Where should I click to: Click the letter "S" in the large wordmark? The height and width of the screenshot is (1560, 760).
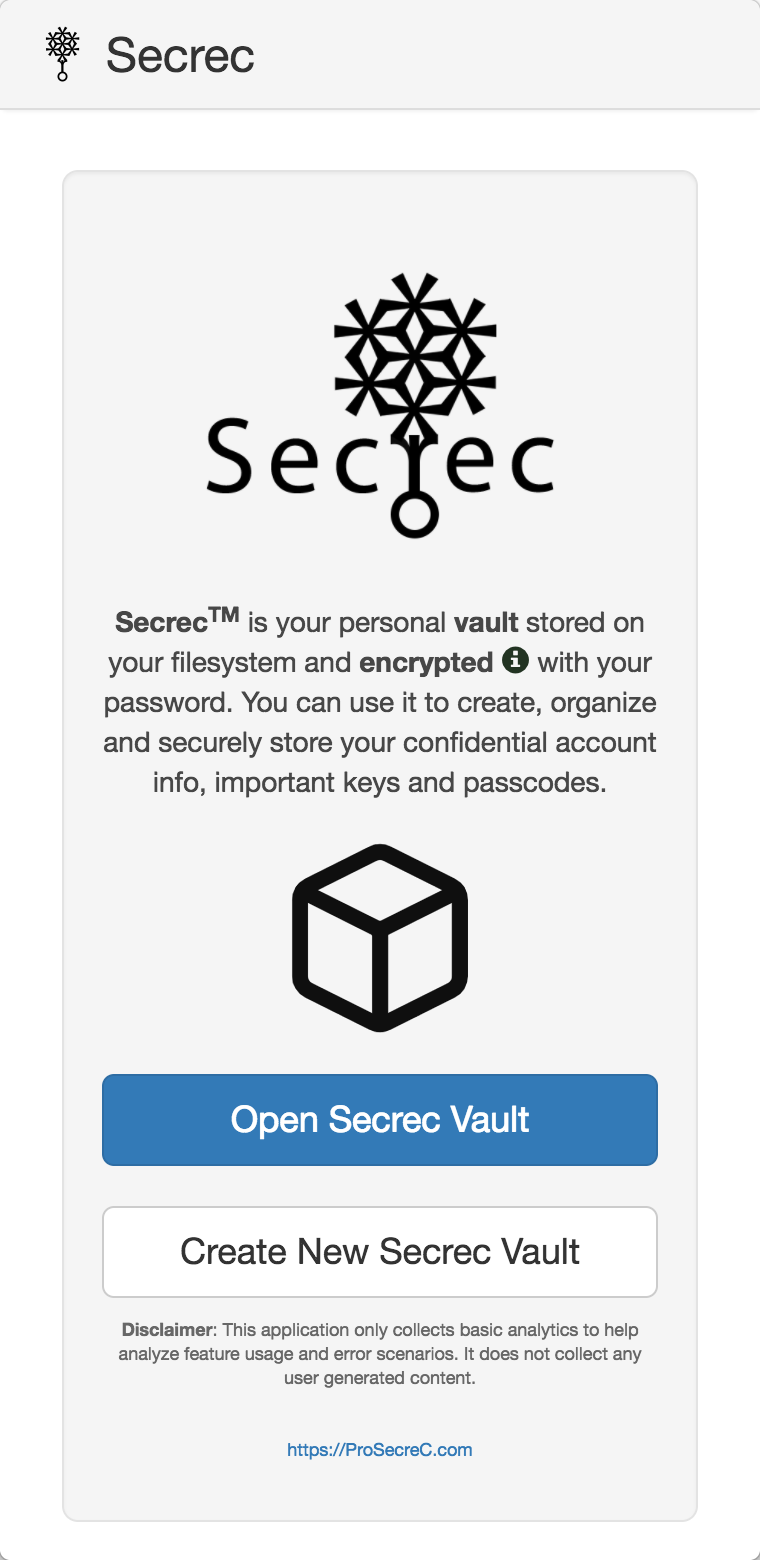(234, 456)
